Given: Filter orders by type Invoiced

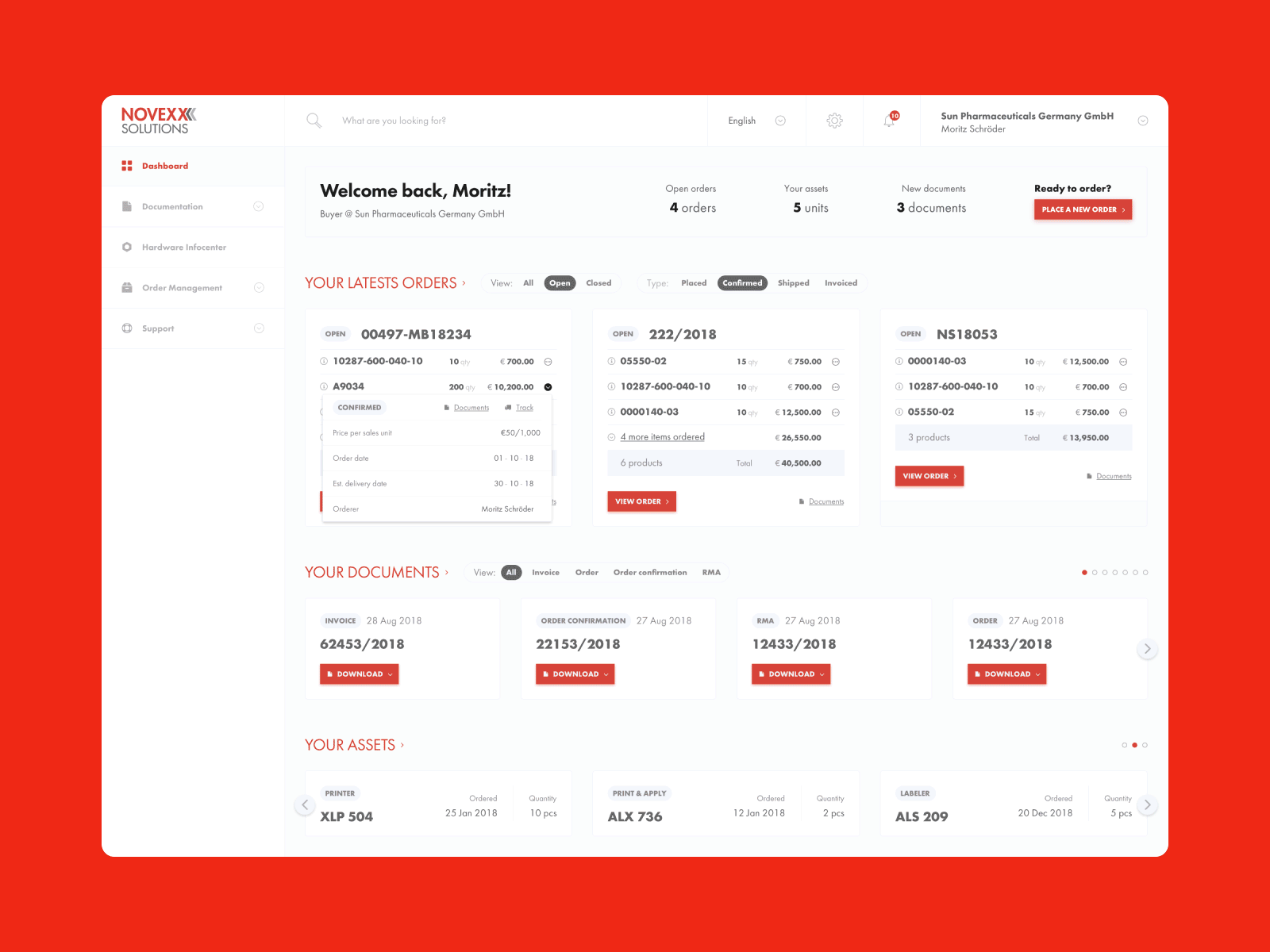Looking at the screenshot, I should click(841, 283).
